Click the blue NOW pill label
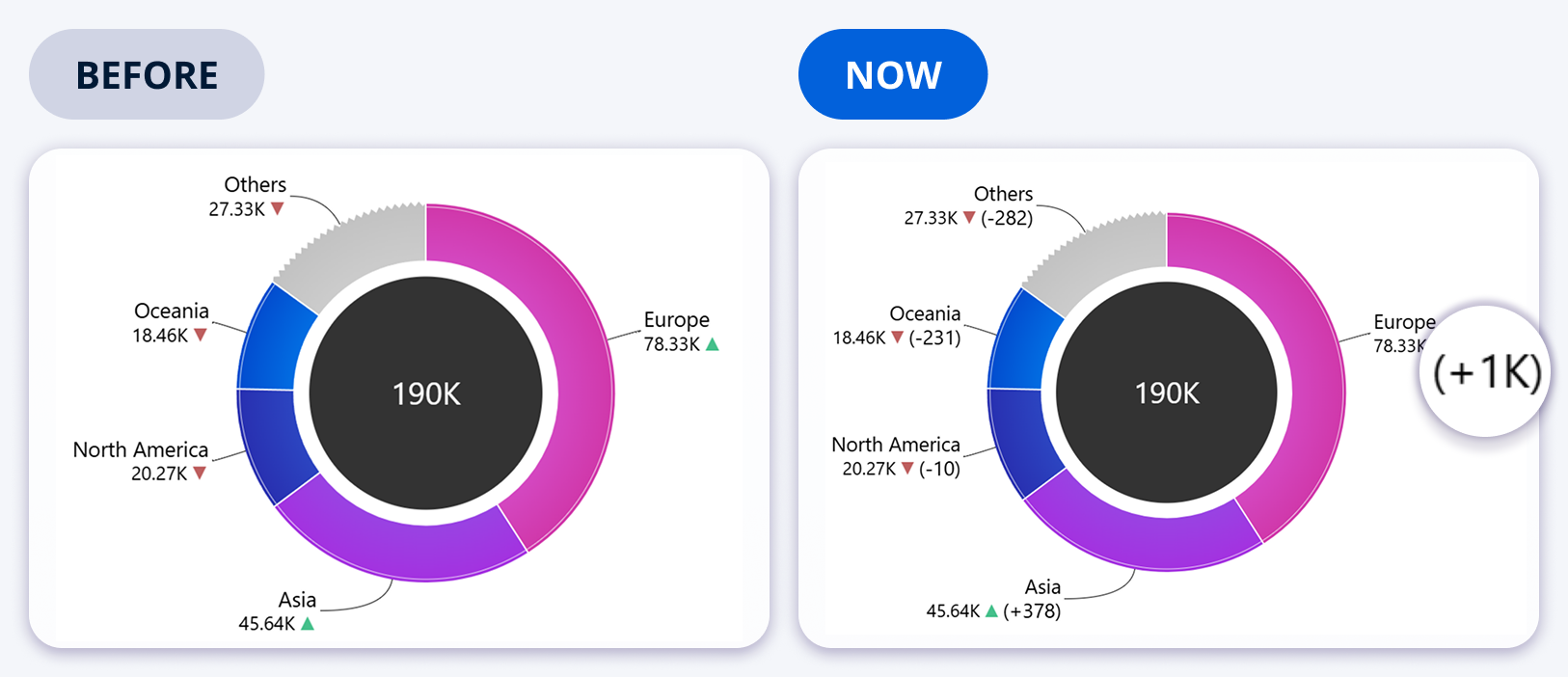Image resolution: width=1568 pixels, height=677 pixels. (893, 75)
